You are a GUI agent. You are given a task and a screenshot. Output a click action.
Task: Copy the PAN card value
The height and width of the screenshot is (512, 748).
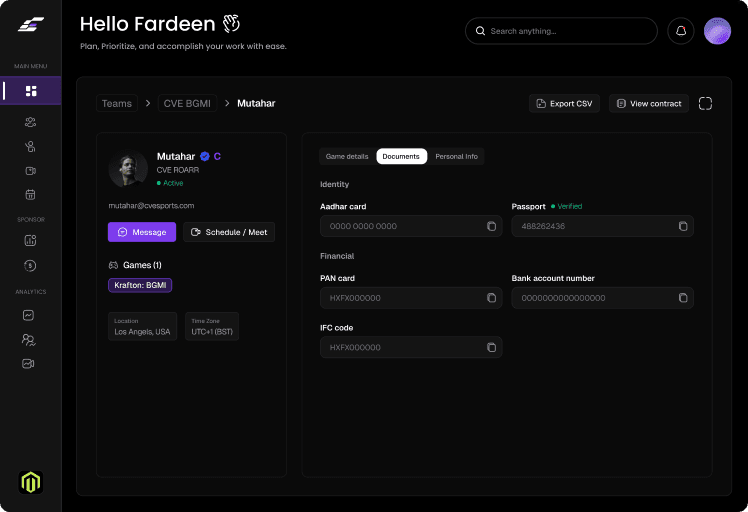coord(491,298)
